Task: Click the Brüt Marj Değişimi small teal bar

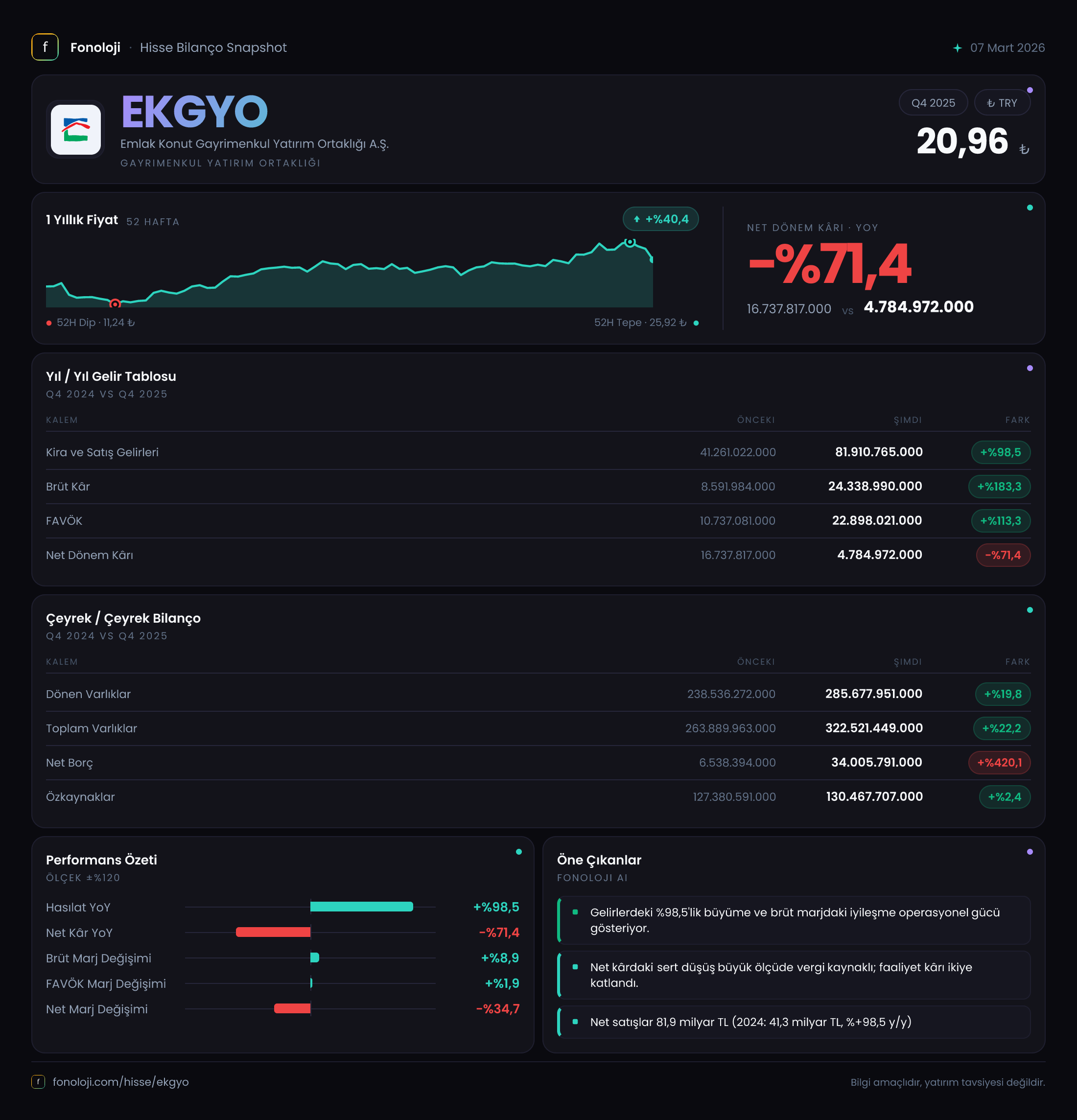Action: click(315, 957)
